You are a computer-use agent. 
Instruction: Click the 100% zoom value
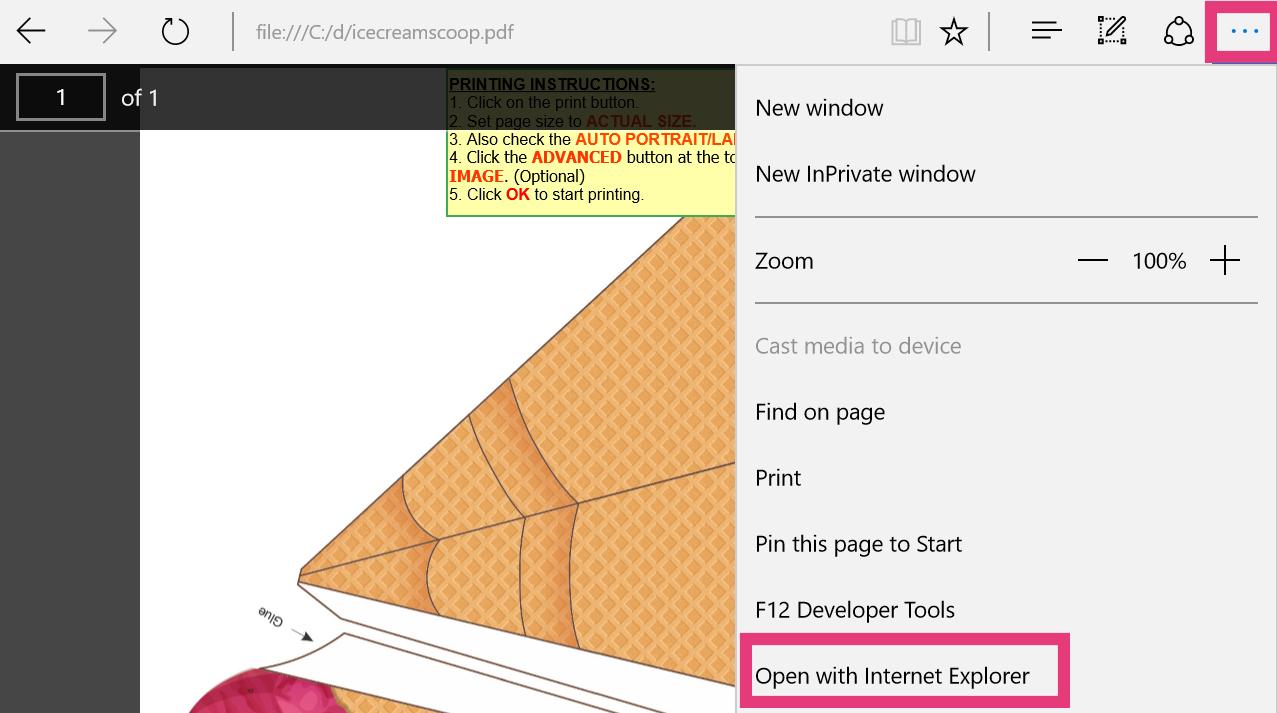click(x=1159, y=261)
